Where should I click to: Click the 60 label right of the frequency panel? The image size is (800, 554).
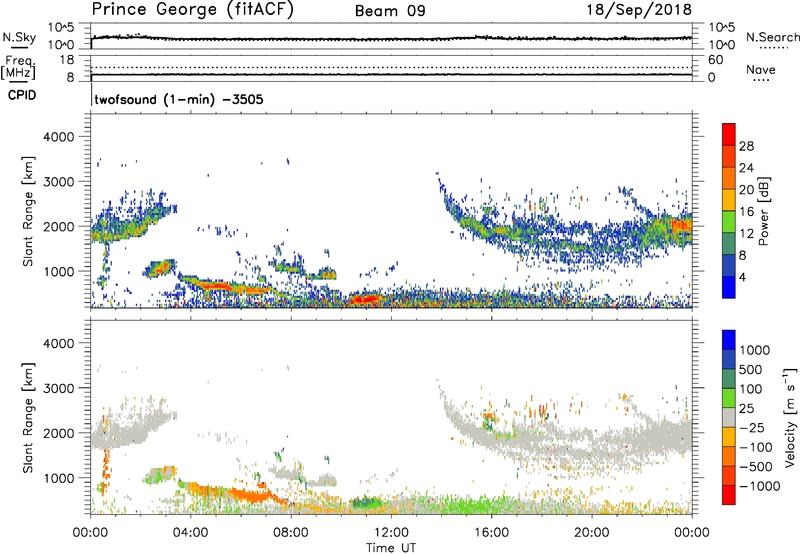[x=715, y=60]
